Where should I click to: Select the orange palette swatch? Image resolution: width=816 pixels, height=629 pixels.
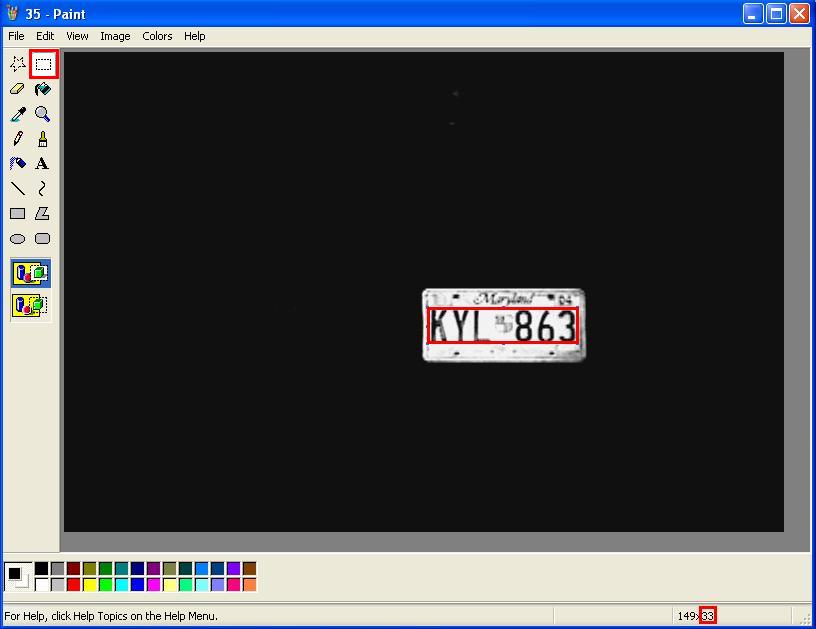pyautogui.click(x=250, y=585)
